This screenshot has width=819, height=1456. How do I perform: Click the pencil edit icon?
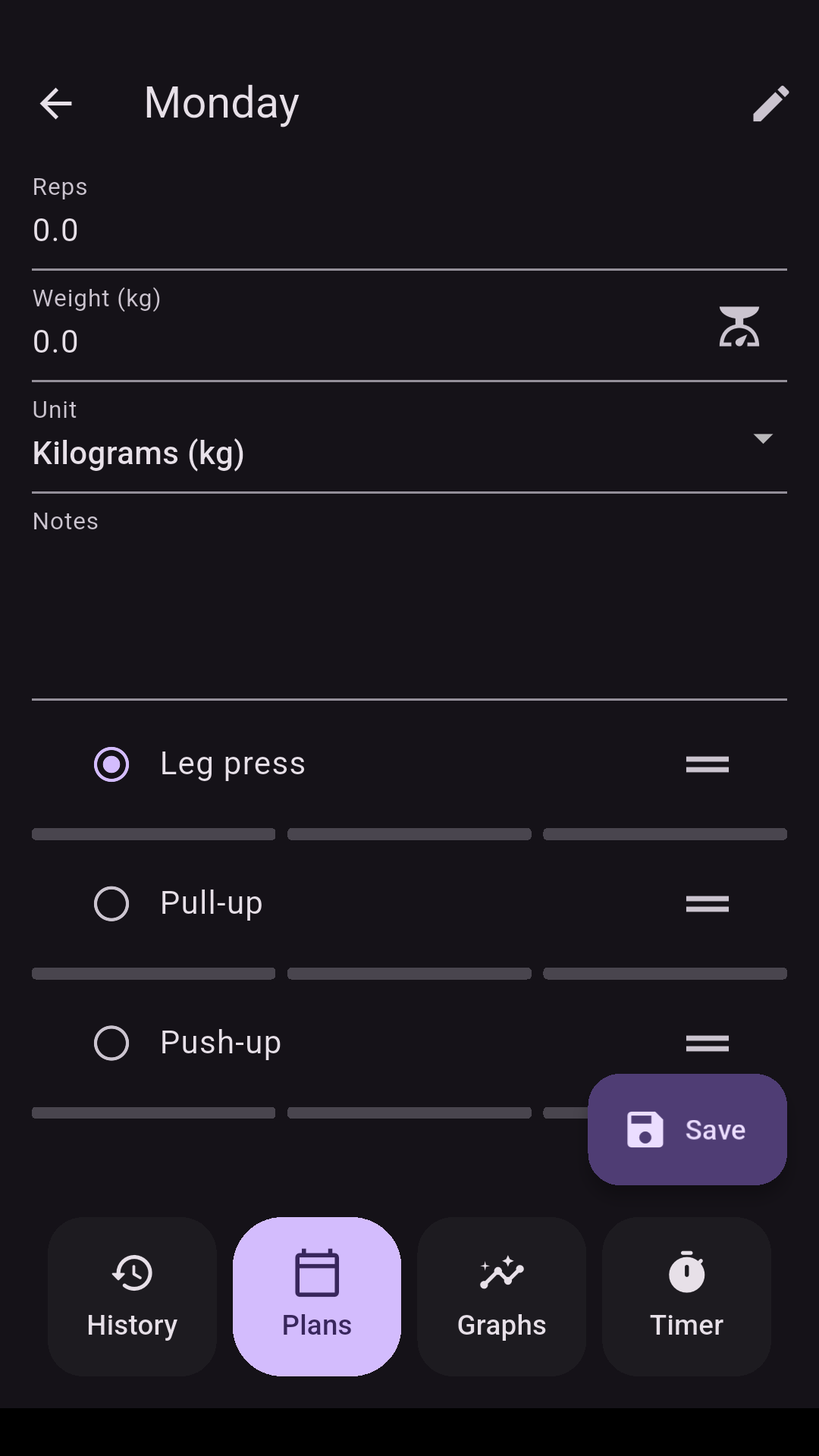pos(770,103)
